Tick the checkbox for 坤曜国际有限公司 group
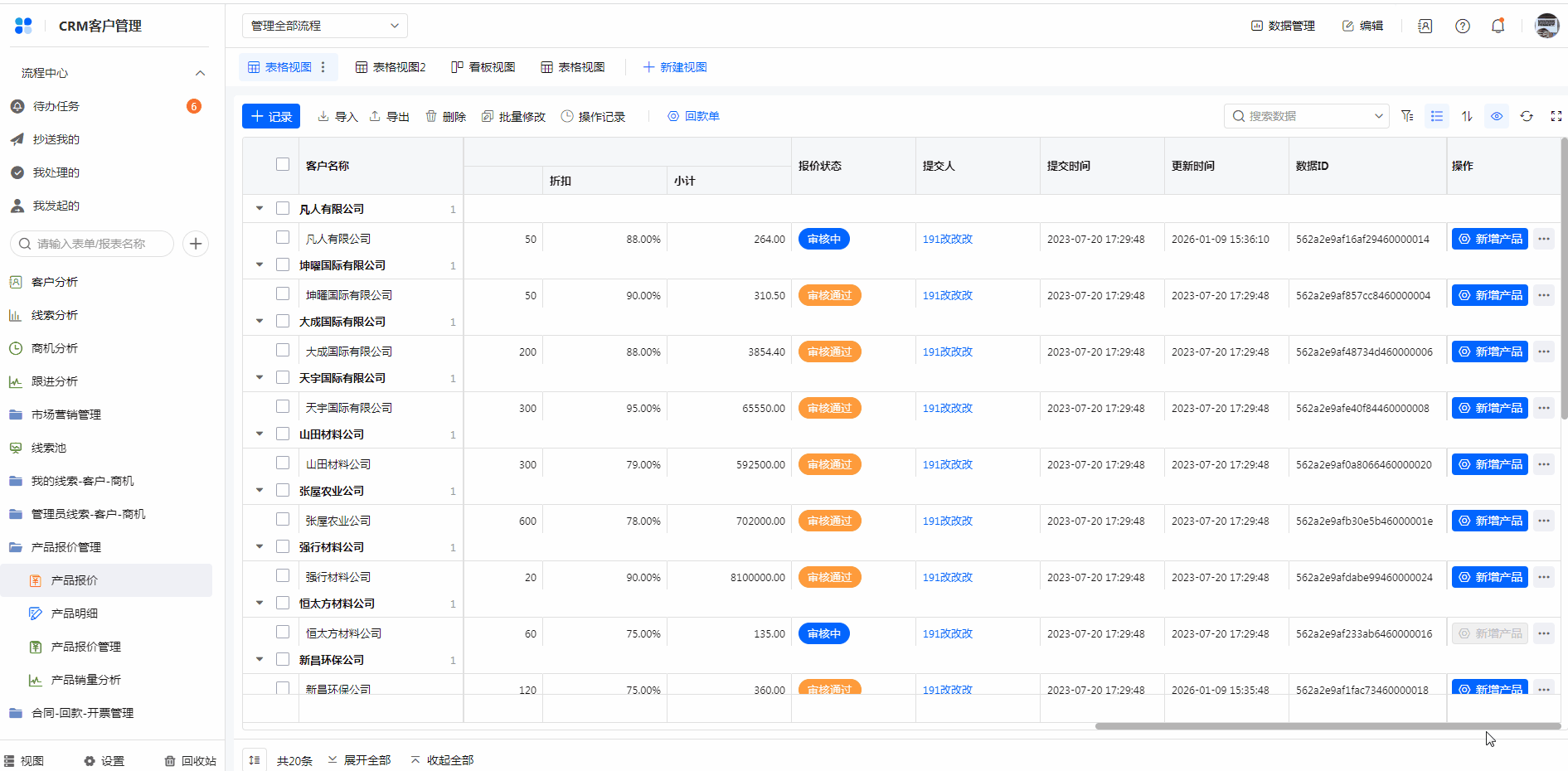 click(x=283, y=265)
